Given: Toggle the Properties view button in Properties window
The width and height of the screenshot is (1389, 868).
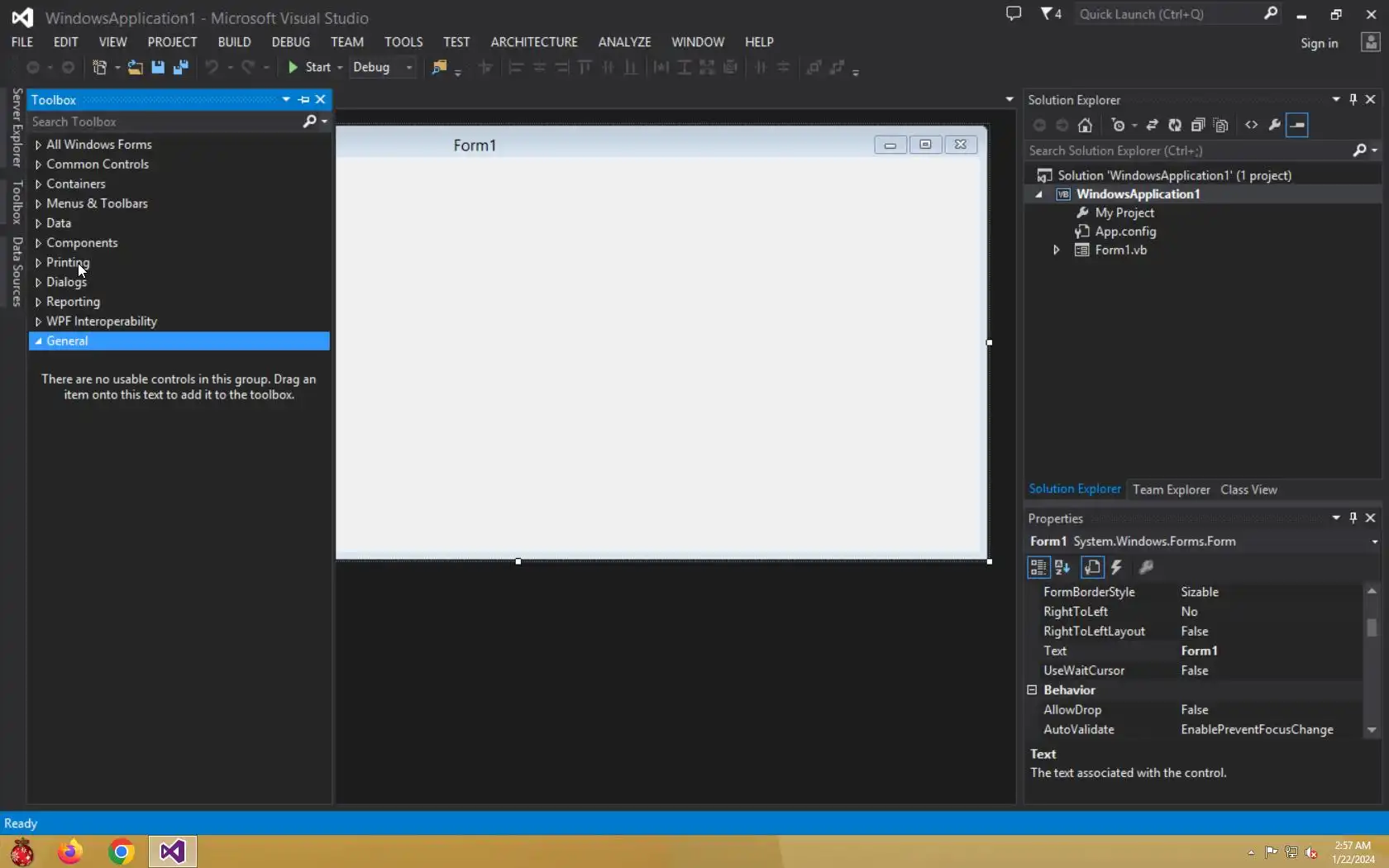Looking at the screenshot, I should pos(1092,567).
